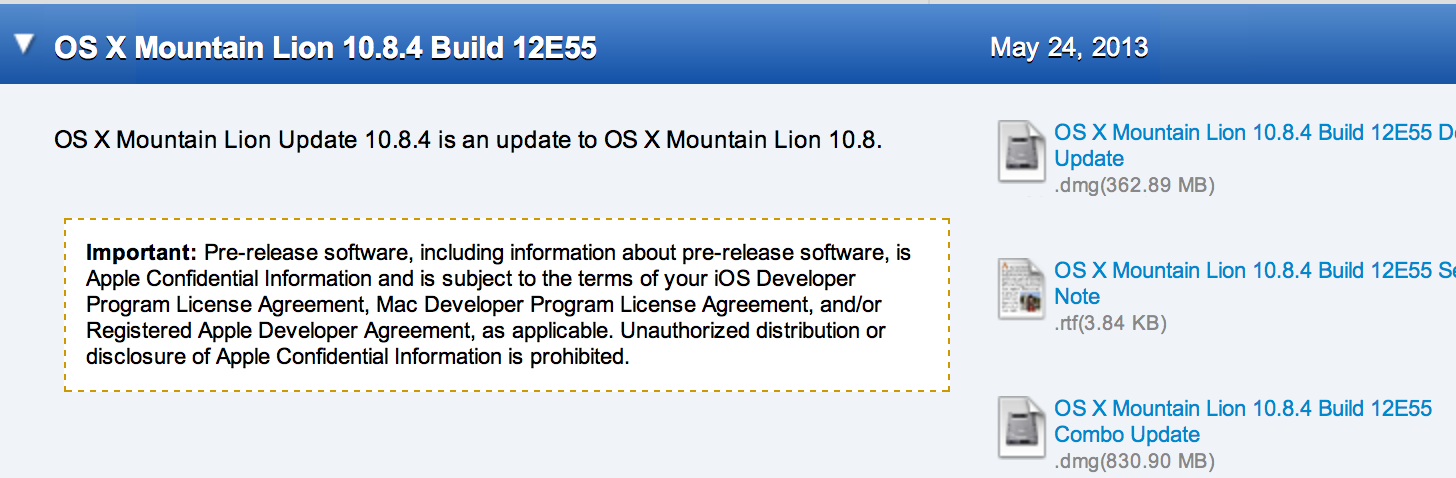Click the word Update under the Delta link

tap(1089, 159)
